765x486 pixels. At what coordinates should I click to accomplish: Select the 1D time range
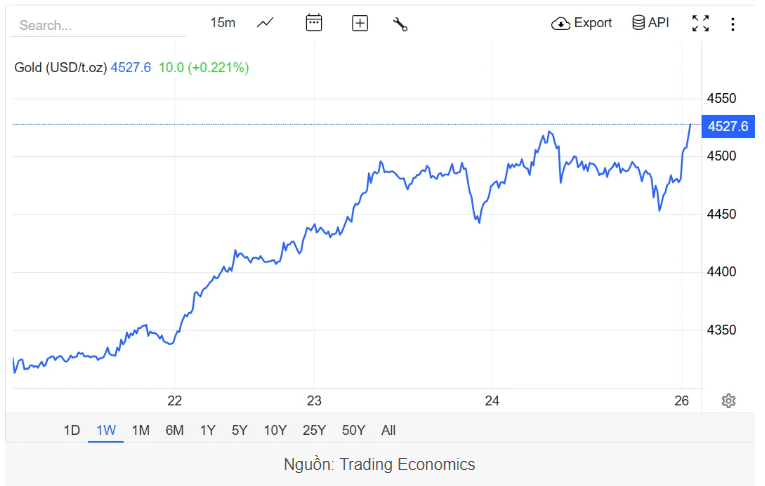tap(72, 430)
